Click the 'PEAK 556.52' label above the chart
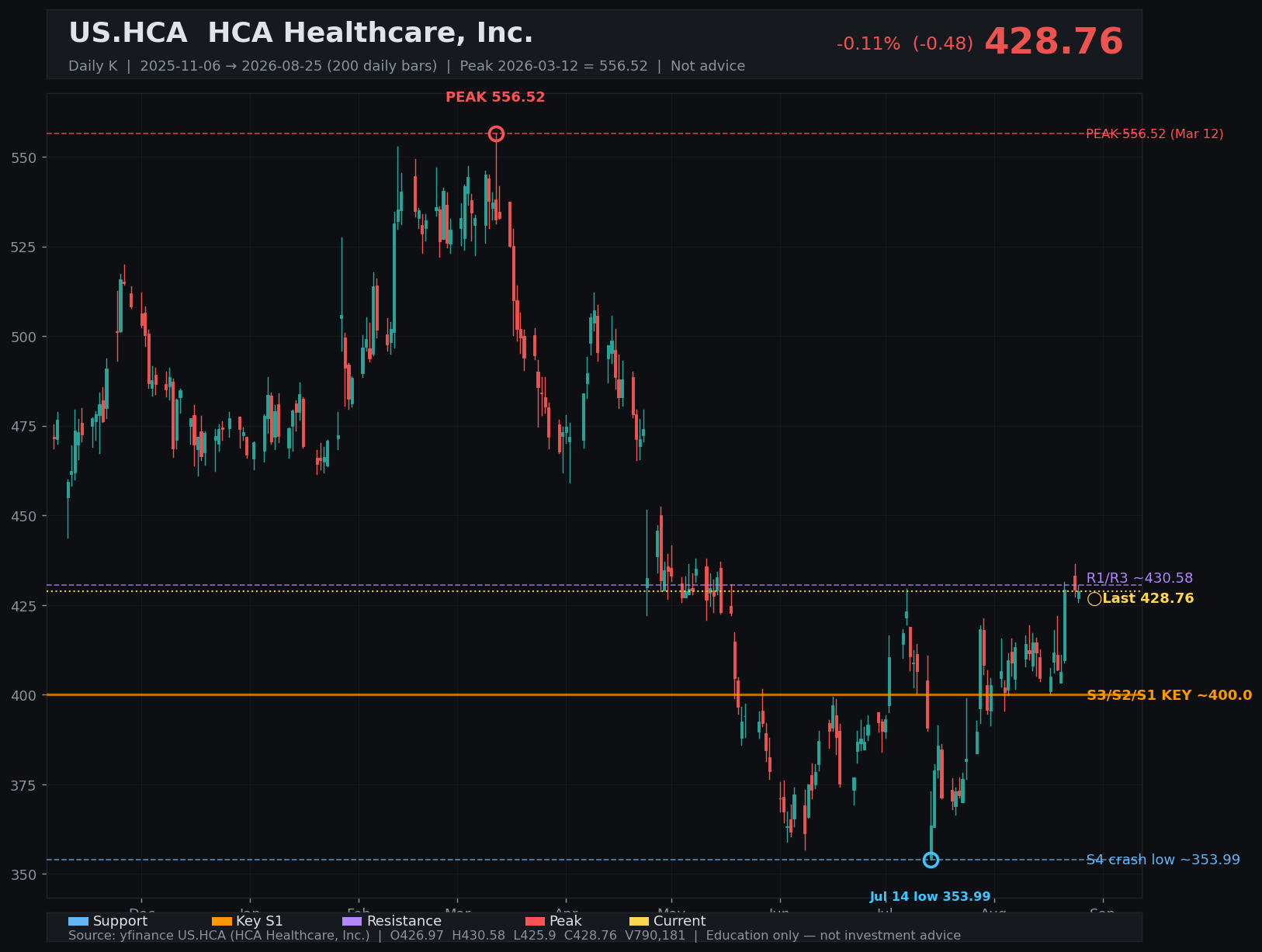This screenshot has width=1262, height=952. [495, 98]
